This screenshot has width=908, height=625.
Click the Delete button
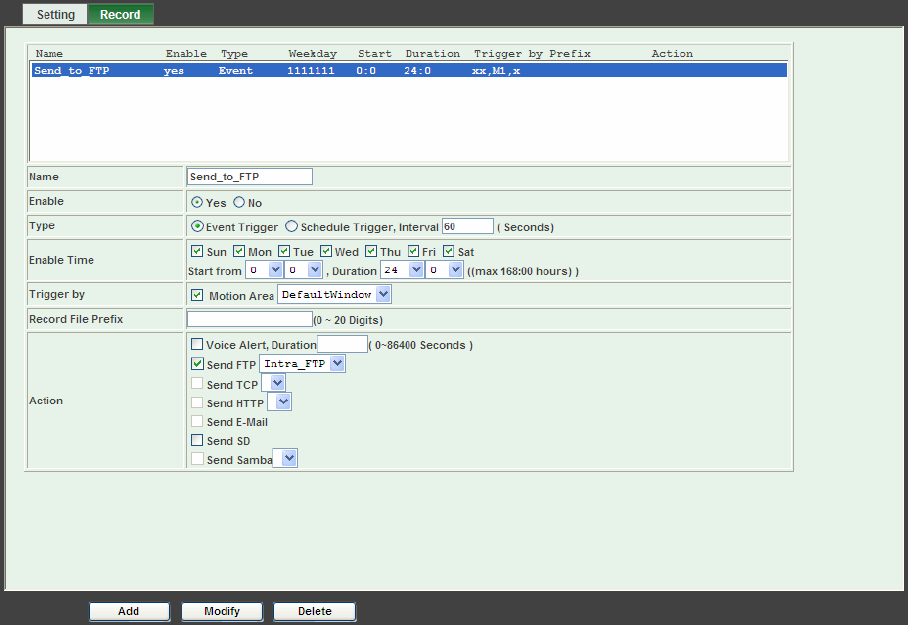tap(314, 611)
